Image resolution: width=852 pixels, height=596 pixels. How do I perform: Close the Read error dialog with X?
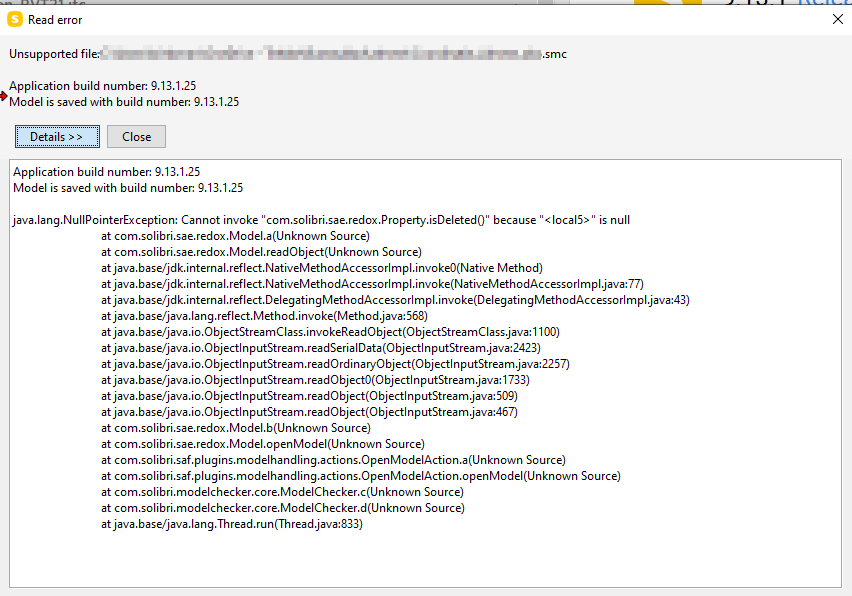[x=837, y=20]
